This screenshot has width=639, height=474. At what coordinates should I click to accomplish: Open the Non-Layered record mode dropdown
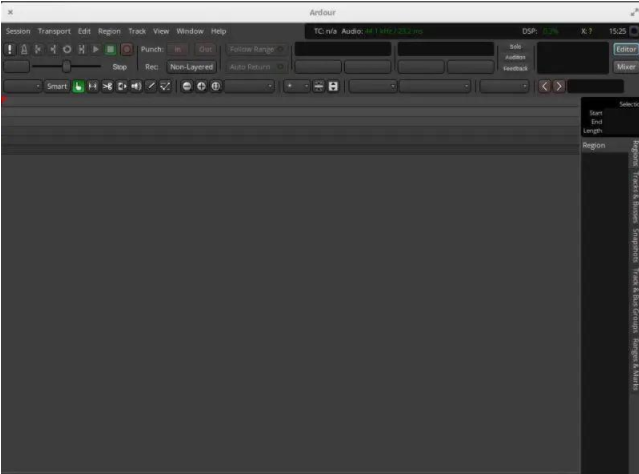click(x=191, y=67)
